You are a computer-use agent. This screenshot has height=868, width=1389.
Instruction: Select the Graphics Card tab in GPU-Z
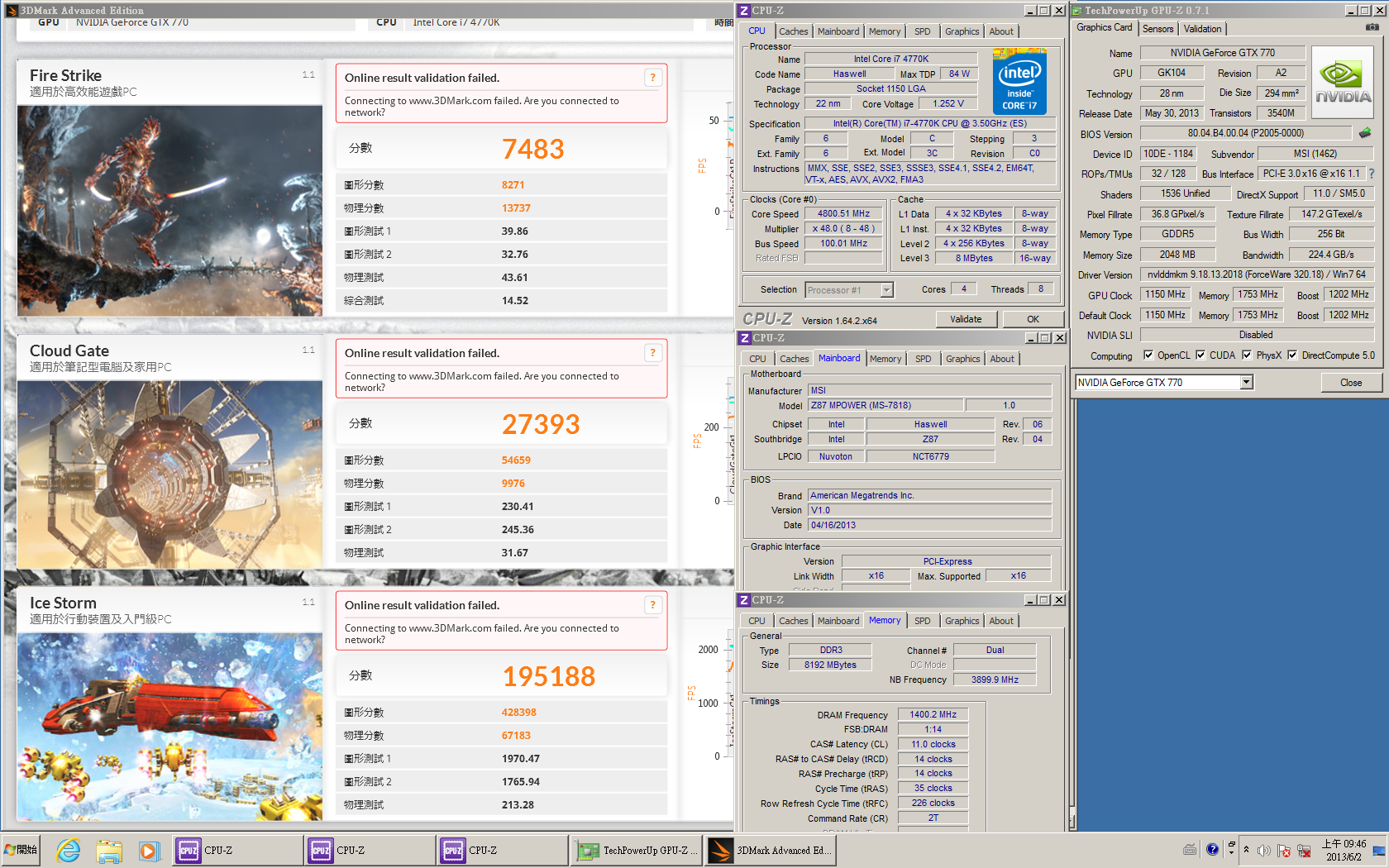[x=1105, y=27]
